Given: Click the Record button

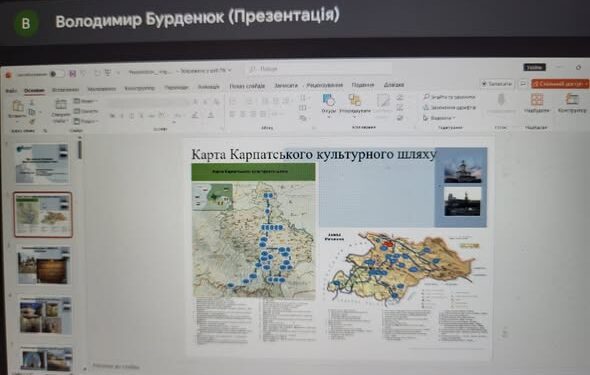Looking at the screenshot, I should [498, 84].
